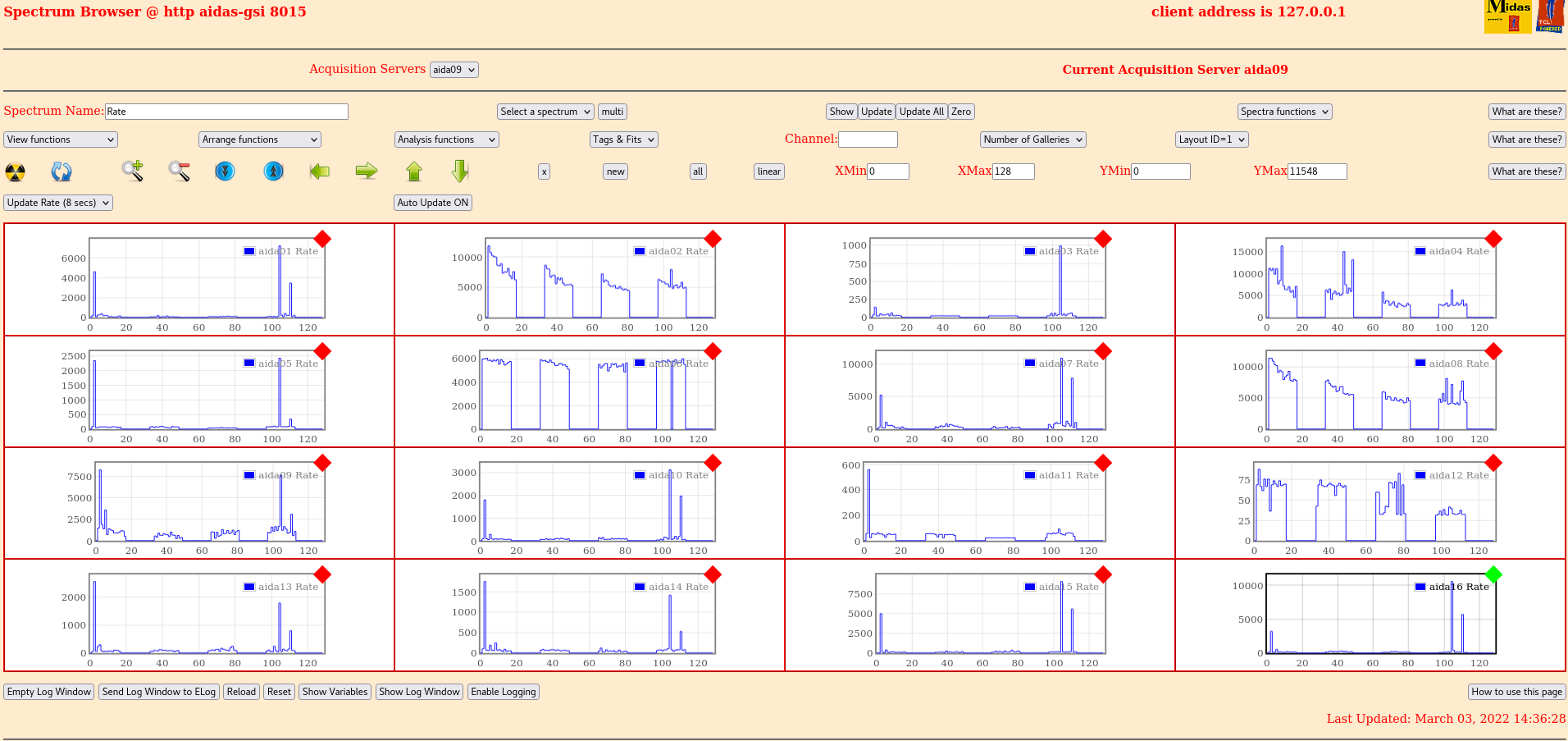Click Show Log Window button
This screenshot has height=741, width=1568.
point(419,692)
